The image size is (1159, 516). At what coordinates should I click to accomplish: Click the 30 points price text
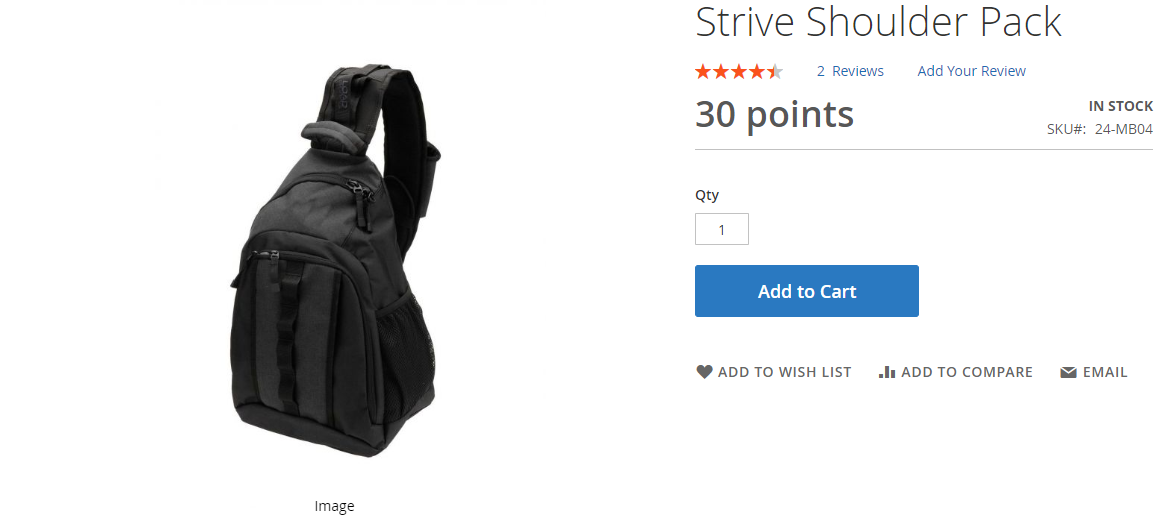tap(774, 115)
